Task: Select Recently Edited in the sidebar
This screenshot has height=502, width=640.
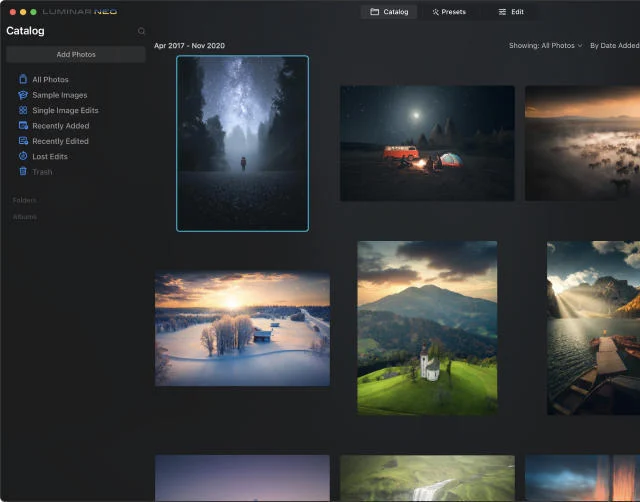Action: click(60, 141)
